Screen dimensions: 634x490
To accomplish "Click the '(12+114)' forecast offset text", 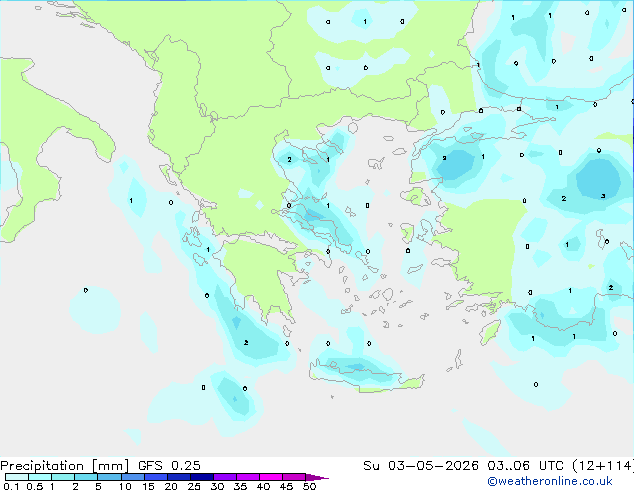I will pyautogui.click(x=603, y=466).
